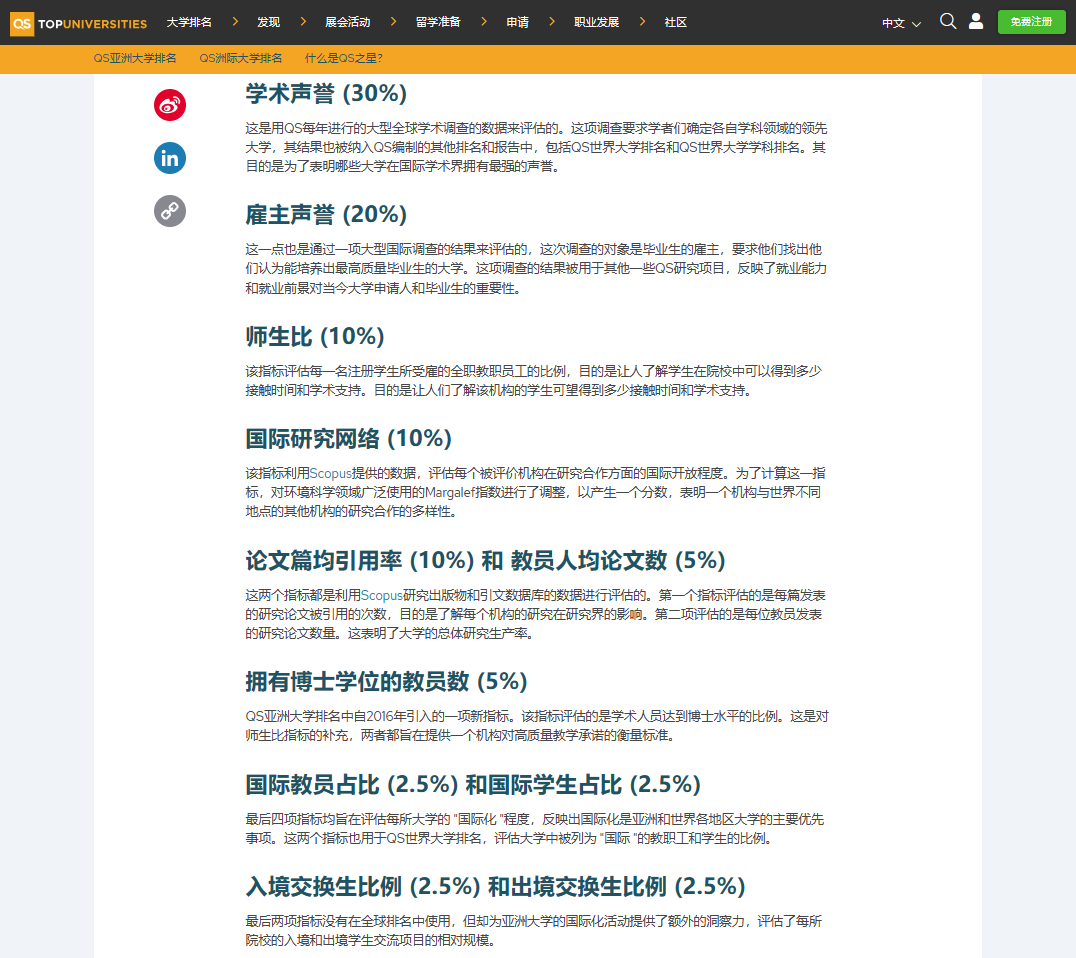The height and width of the screenshot is (958, 1076).
Task: Share the article on LinkedIn
Action: (169, 158)
